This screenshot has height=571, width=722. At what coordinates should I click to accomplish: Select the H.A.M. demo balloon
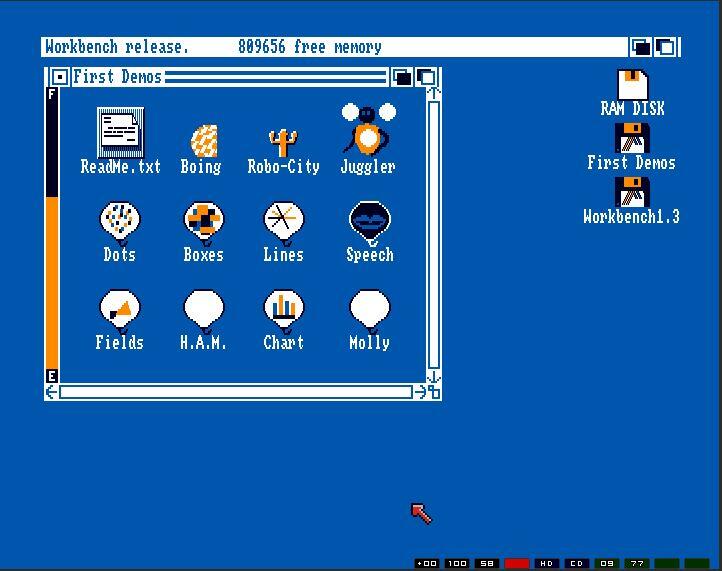(x=204, y=311)
